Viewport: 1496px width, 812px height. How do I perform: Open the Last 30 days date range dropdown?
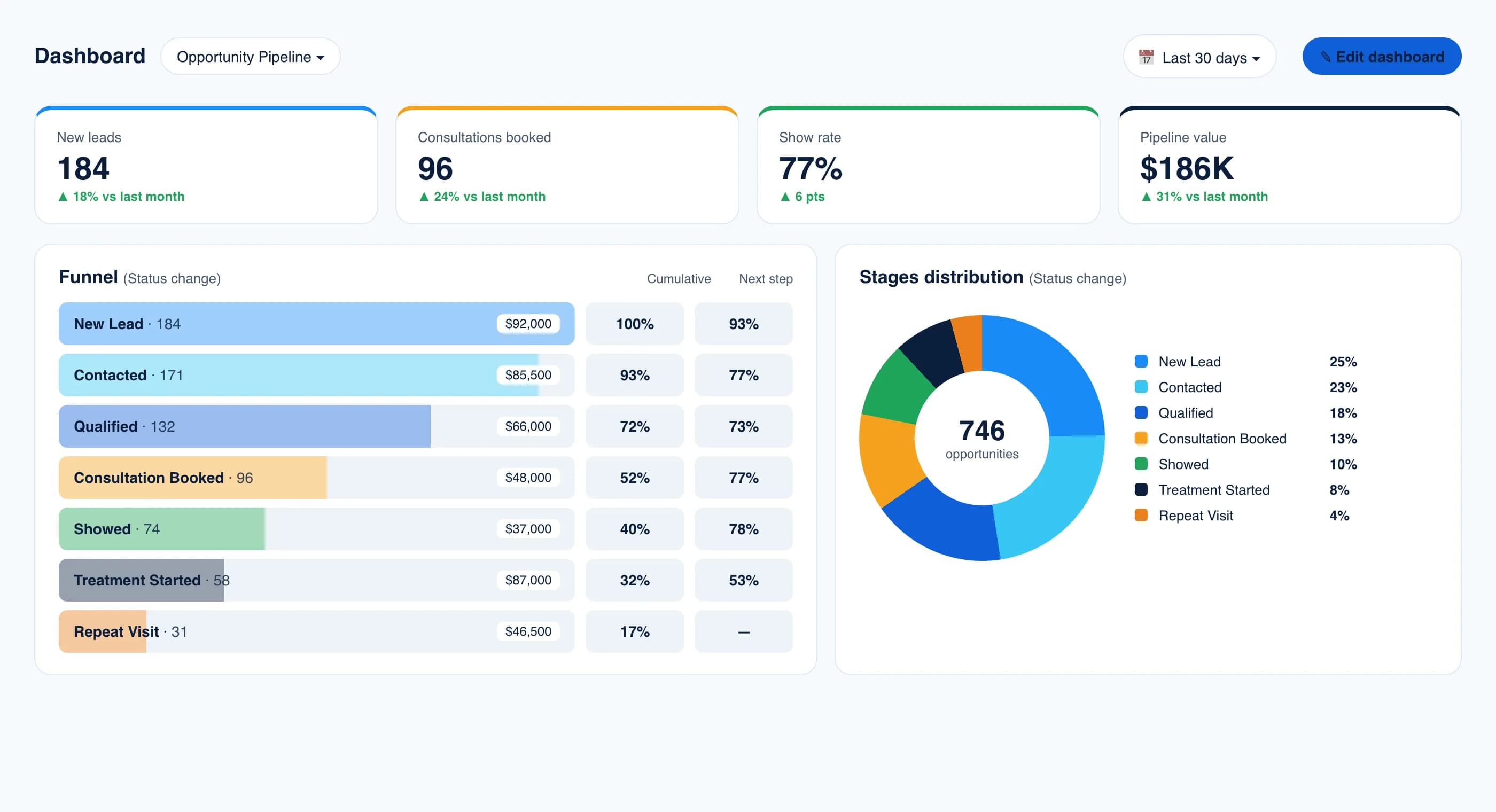point(1200,57)
